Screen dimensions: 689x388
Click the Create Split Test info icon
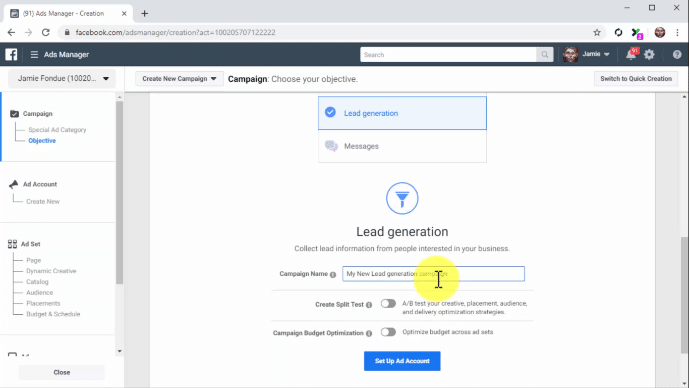click(x=369, y=305)
